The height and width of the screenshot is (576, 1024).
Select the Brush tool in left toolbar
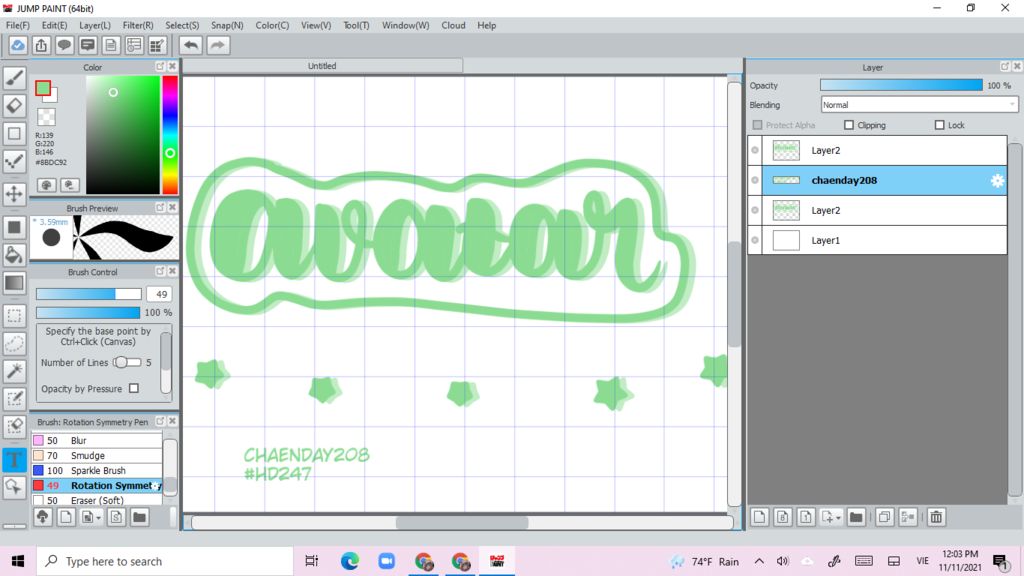pyautogui.click(x=14, y=78)
